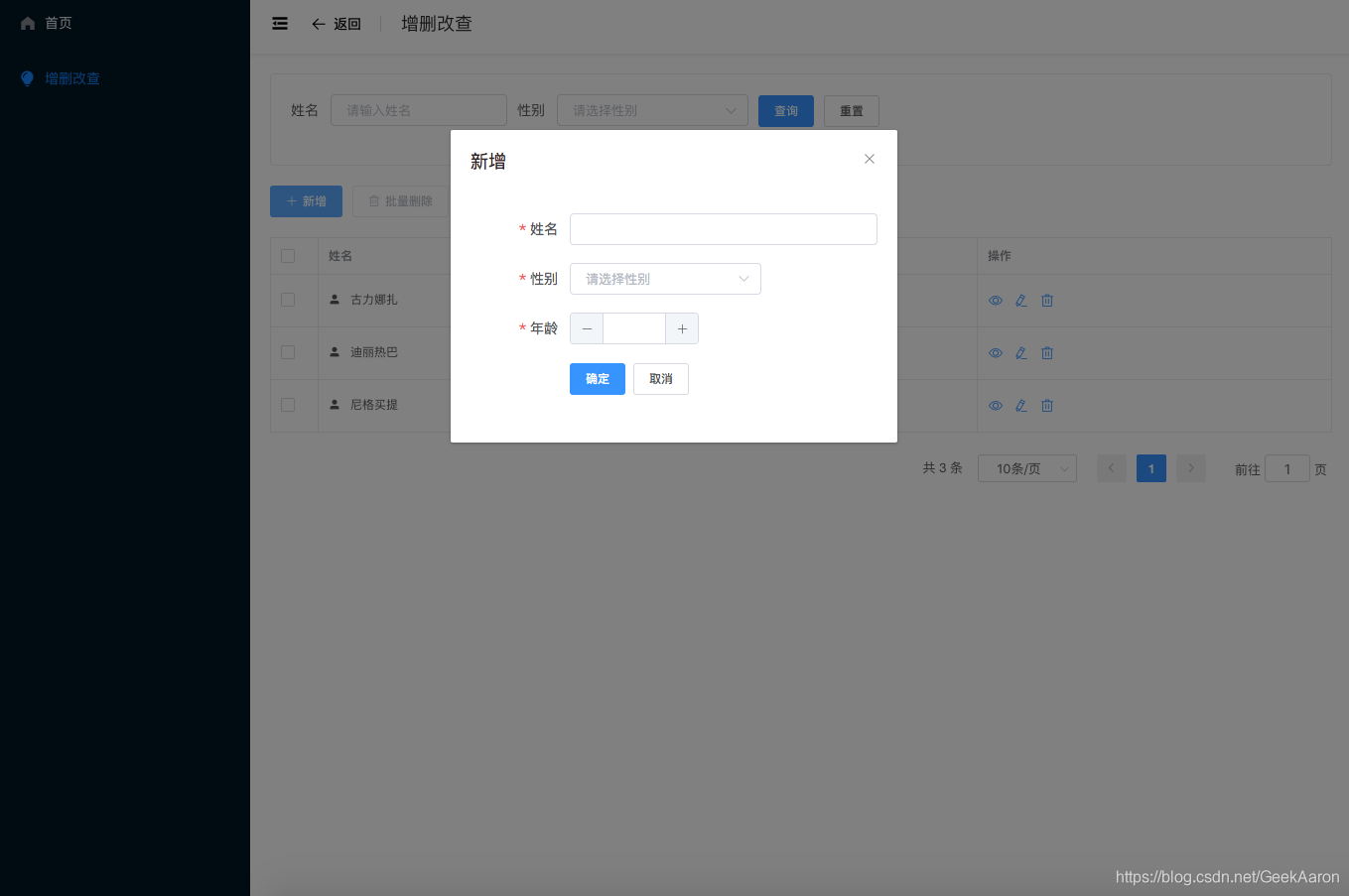Edit the 迪丽热巴 row pencil icon
Screen dimensions: 1349x896
(x=1021, y=353)
